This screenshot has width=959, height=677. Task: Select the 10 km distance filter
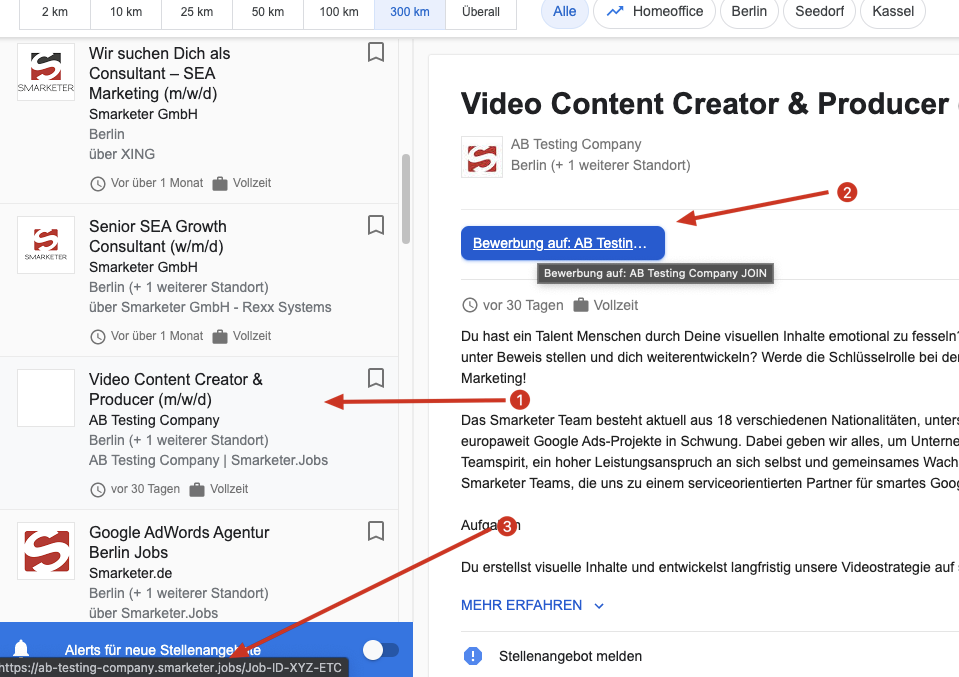(x=126, y=12)
